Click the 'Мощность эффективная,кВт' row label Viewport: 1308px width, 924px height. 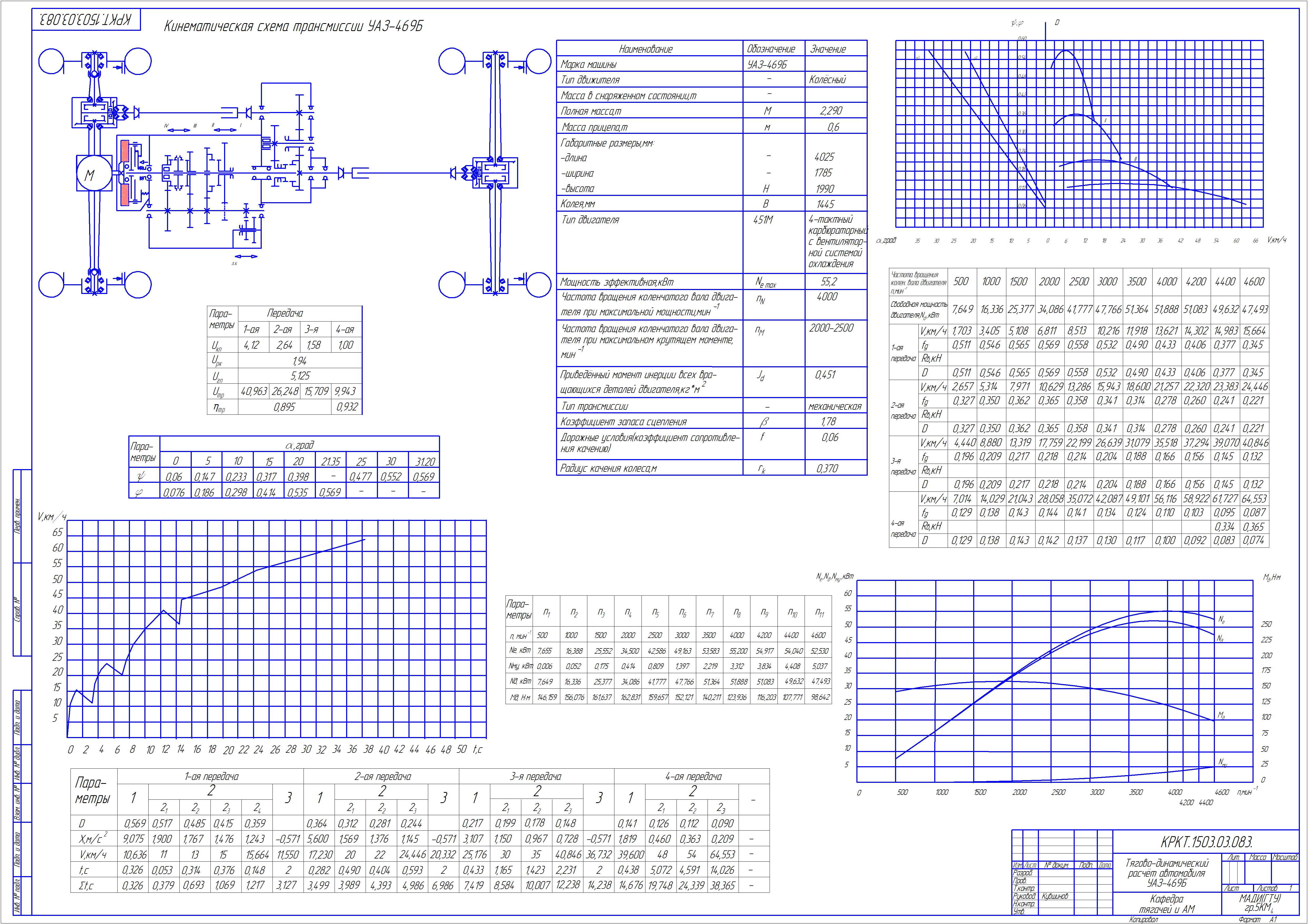pos(617,282)
